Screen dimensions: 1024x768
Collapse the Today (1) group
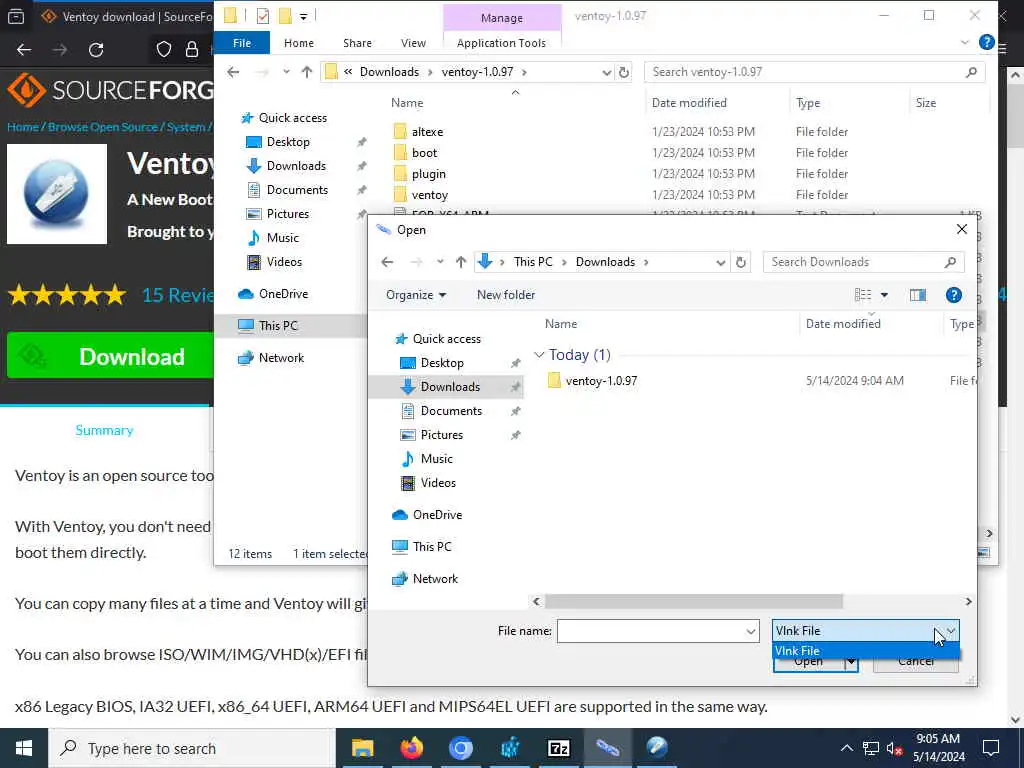tap(539, 355)
